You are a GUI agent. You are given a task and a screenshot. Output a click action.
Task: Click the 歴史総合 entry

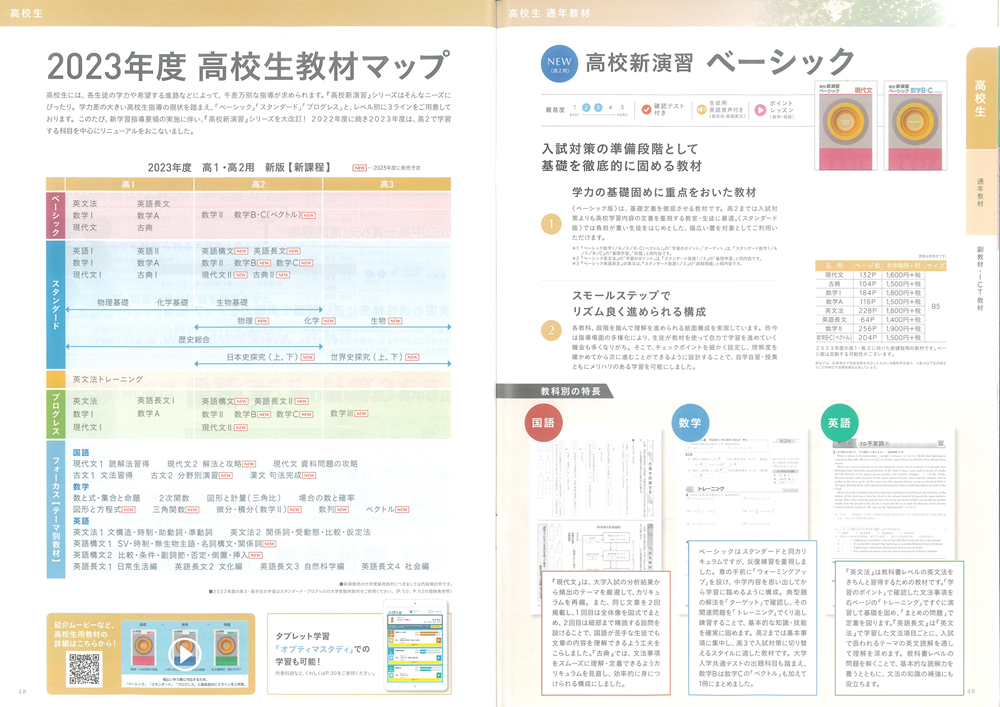click(194, 339)
